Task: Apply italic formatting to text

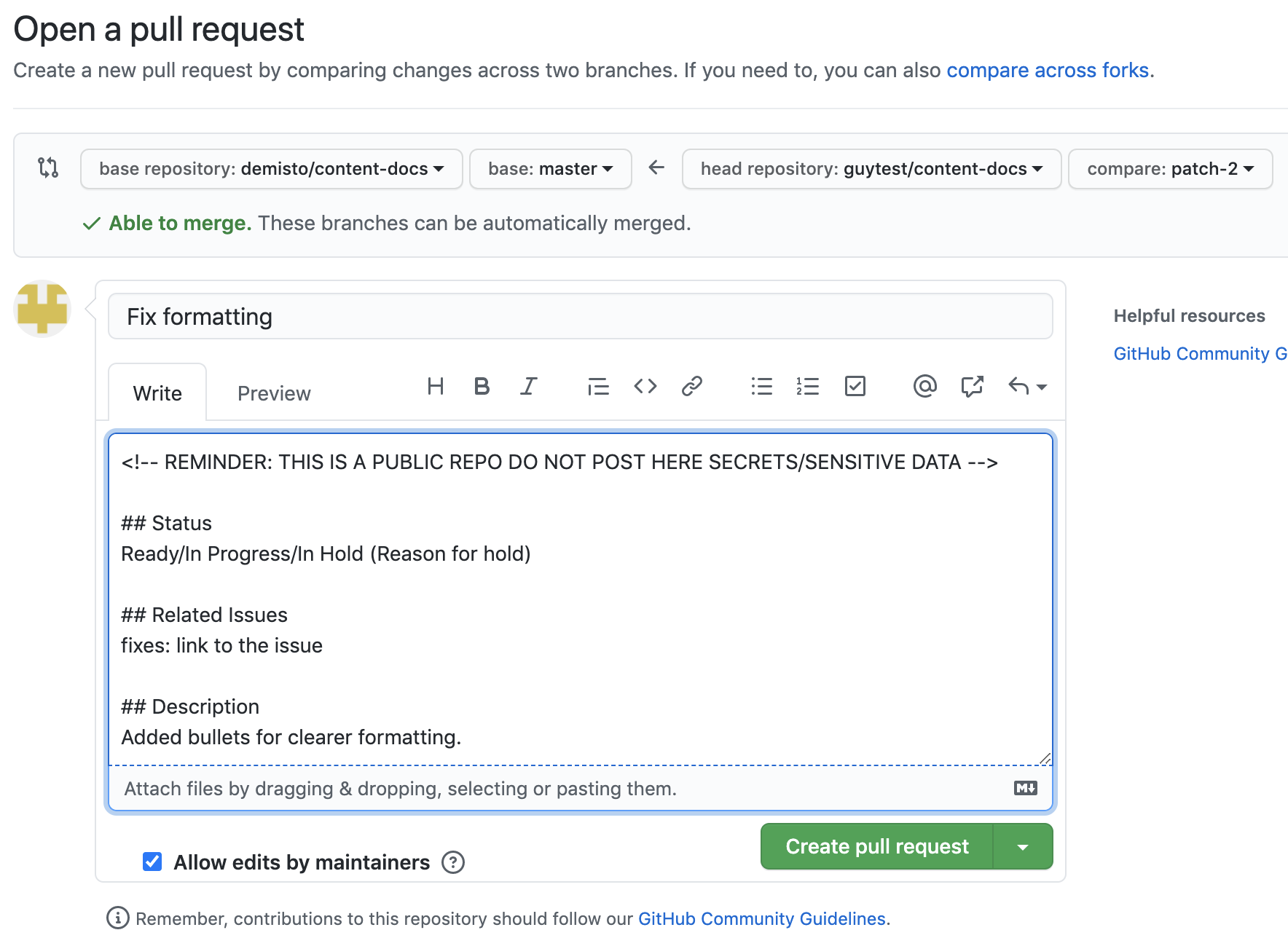Action: coord(529,386)
